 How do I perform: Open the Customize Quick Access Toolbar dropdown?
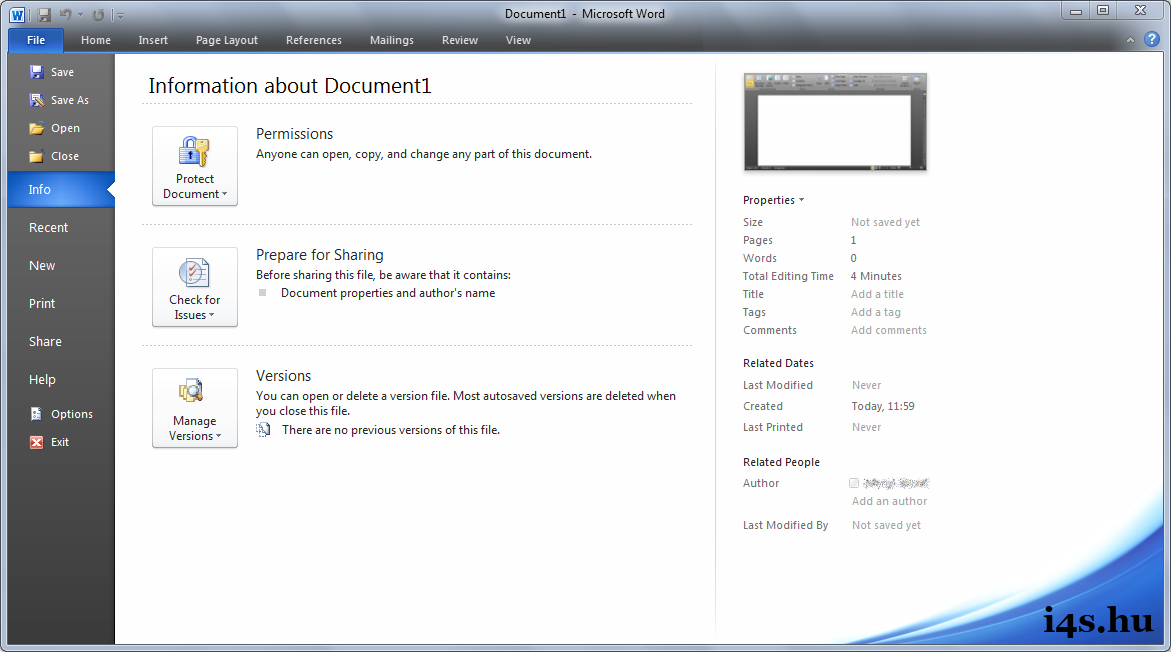(x=119, y=15)
